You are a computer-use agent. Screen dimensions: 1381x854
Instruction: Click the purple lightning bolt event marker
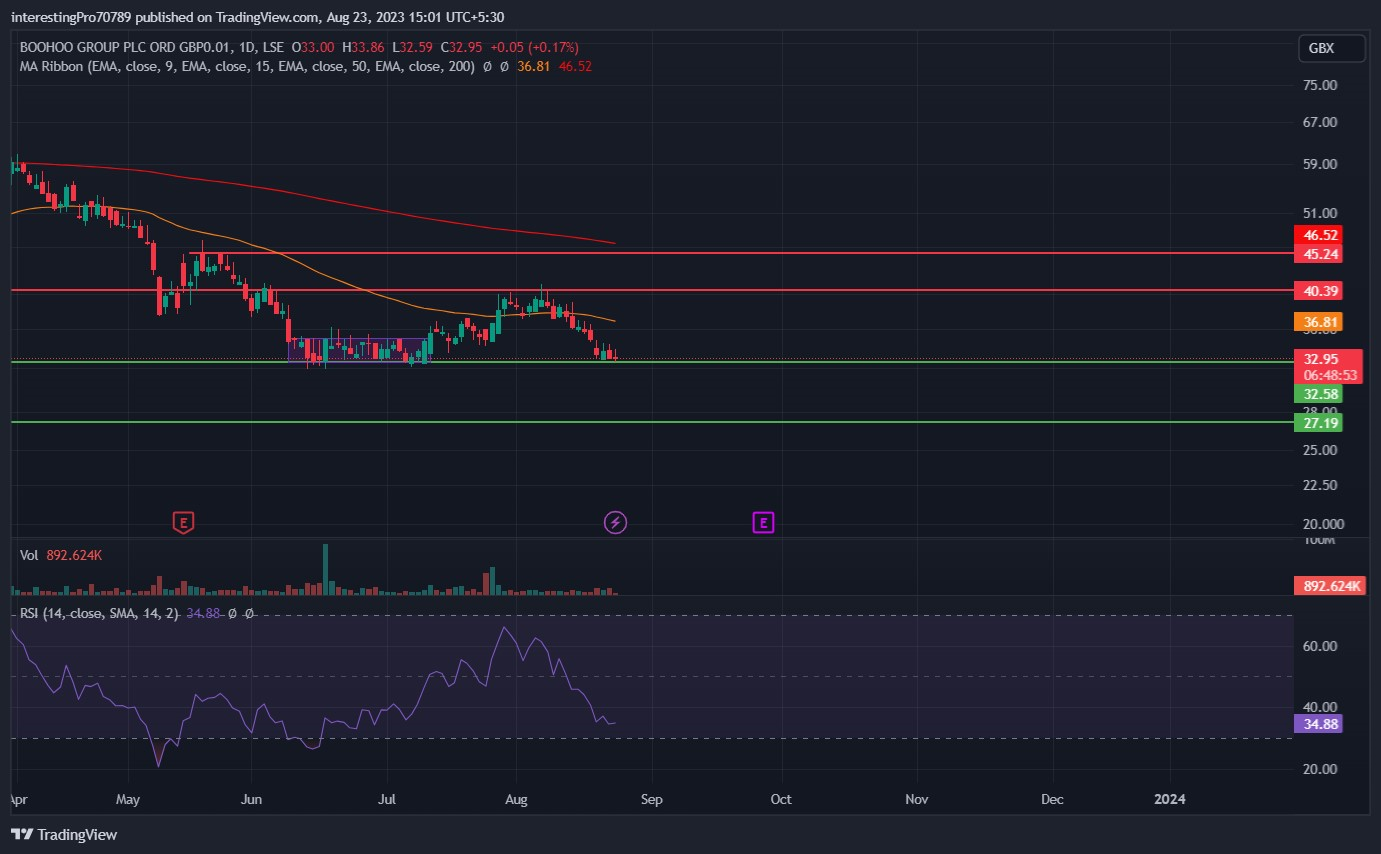615,522
